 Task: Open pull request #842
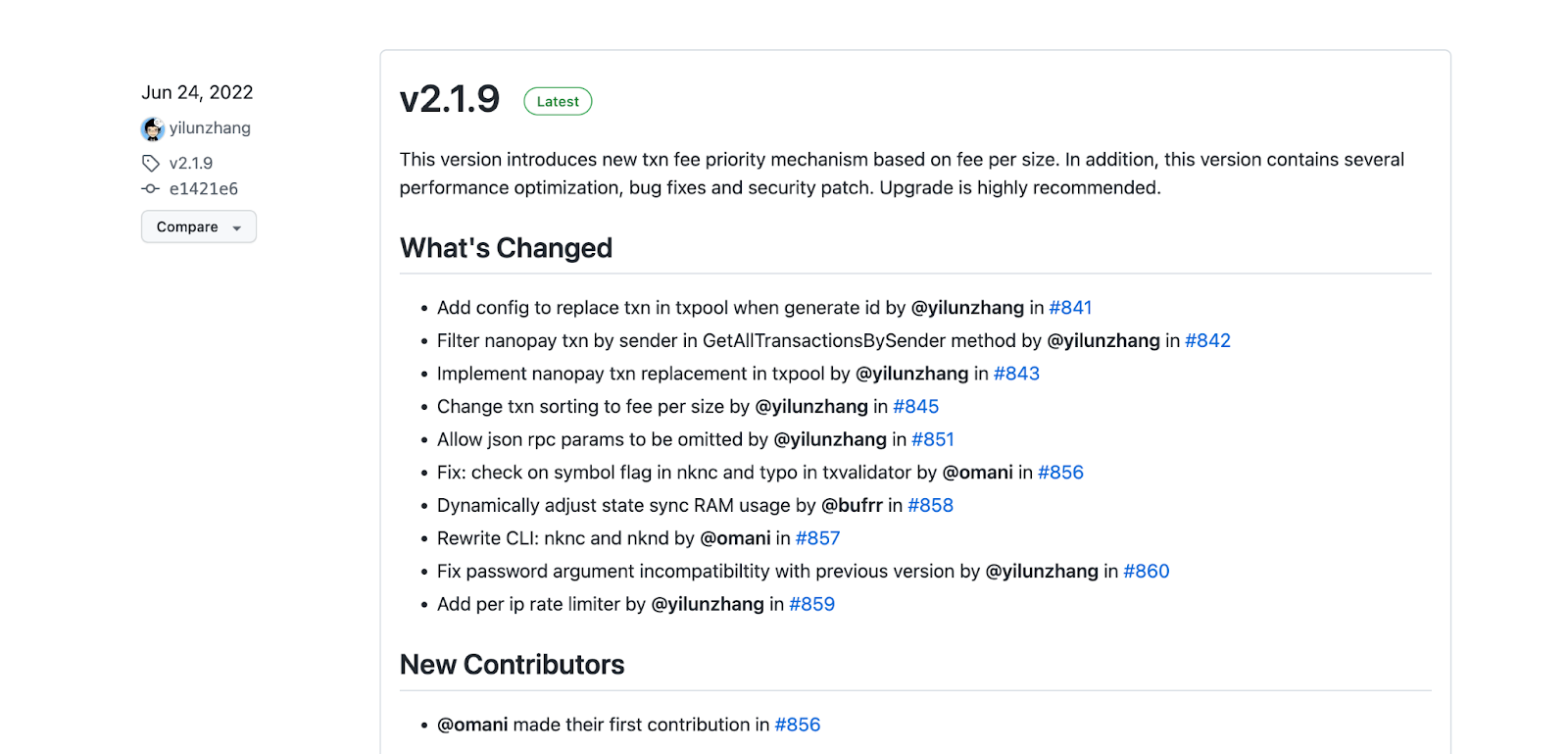coord(1207,340)
